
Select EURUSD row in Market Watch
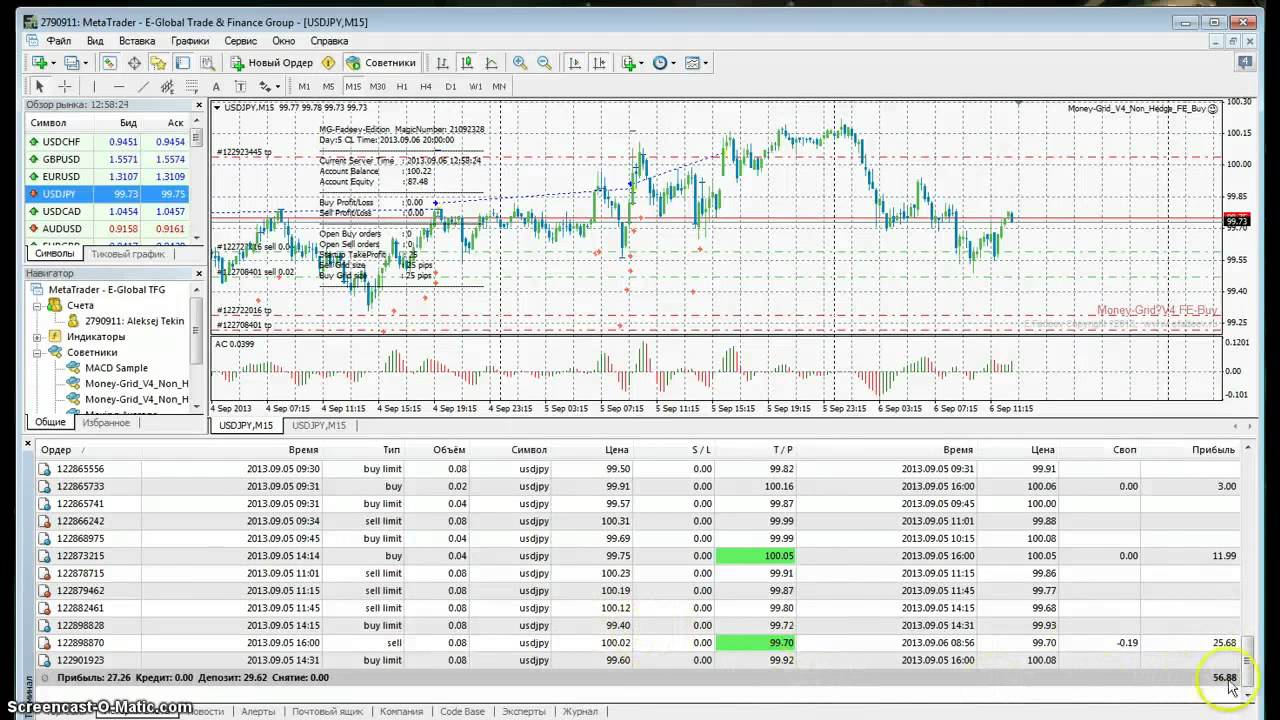point(108,176)
